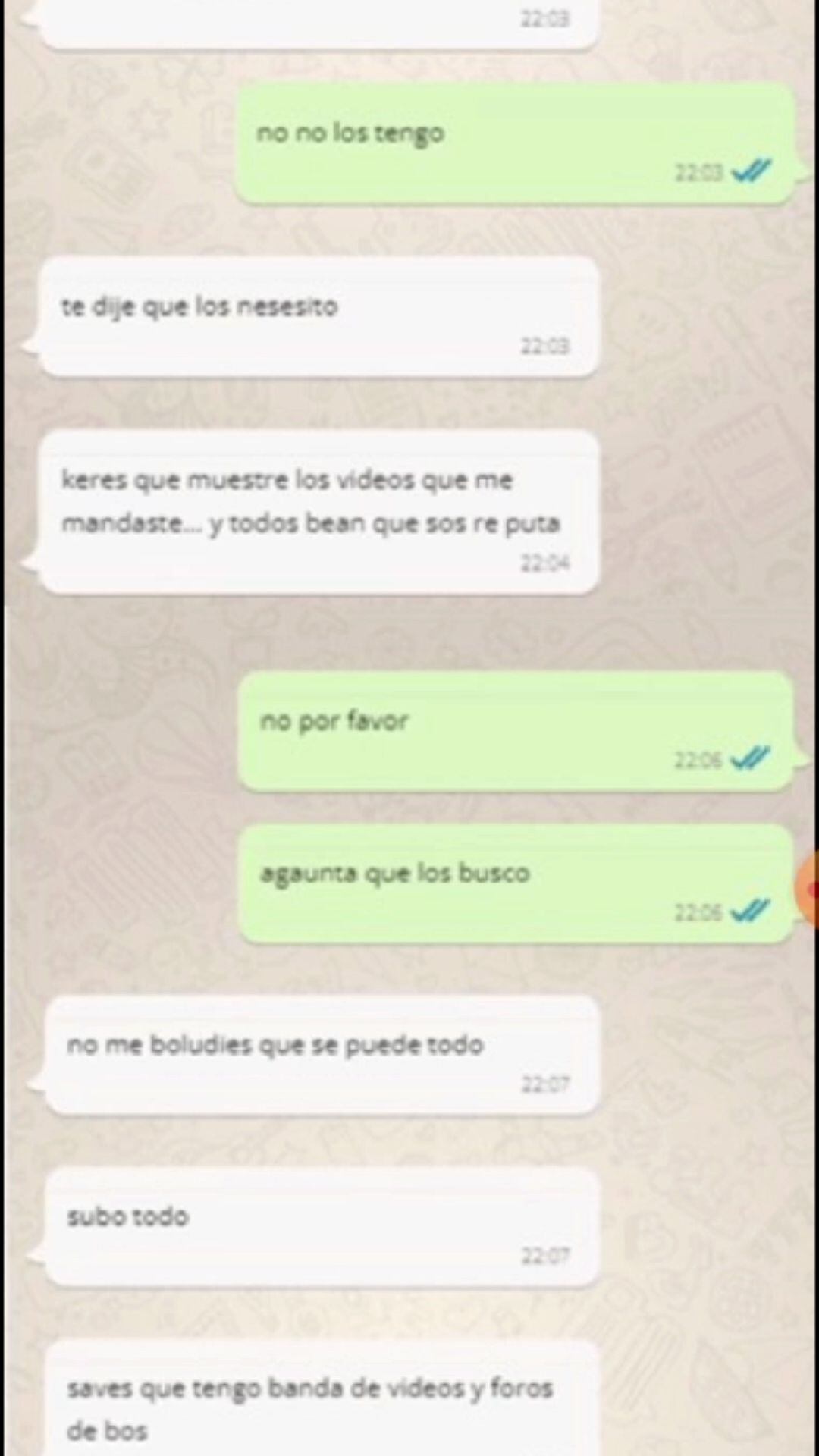Select the "te dije que los nesesito" message
The width and height of the screenshot is (819, 1456).
pyautogui.click(x=318, y=316)
